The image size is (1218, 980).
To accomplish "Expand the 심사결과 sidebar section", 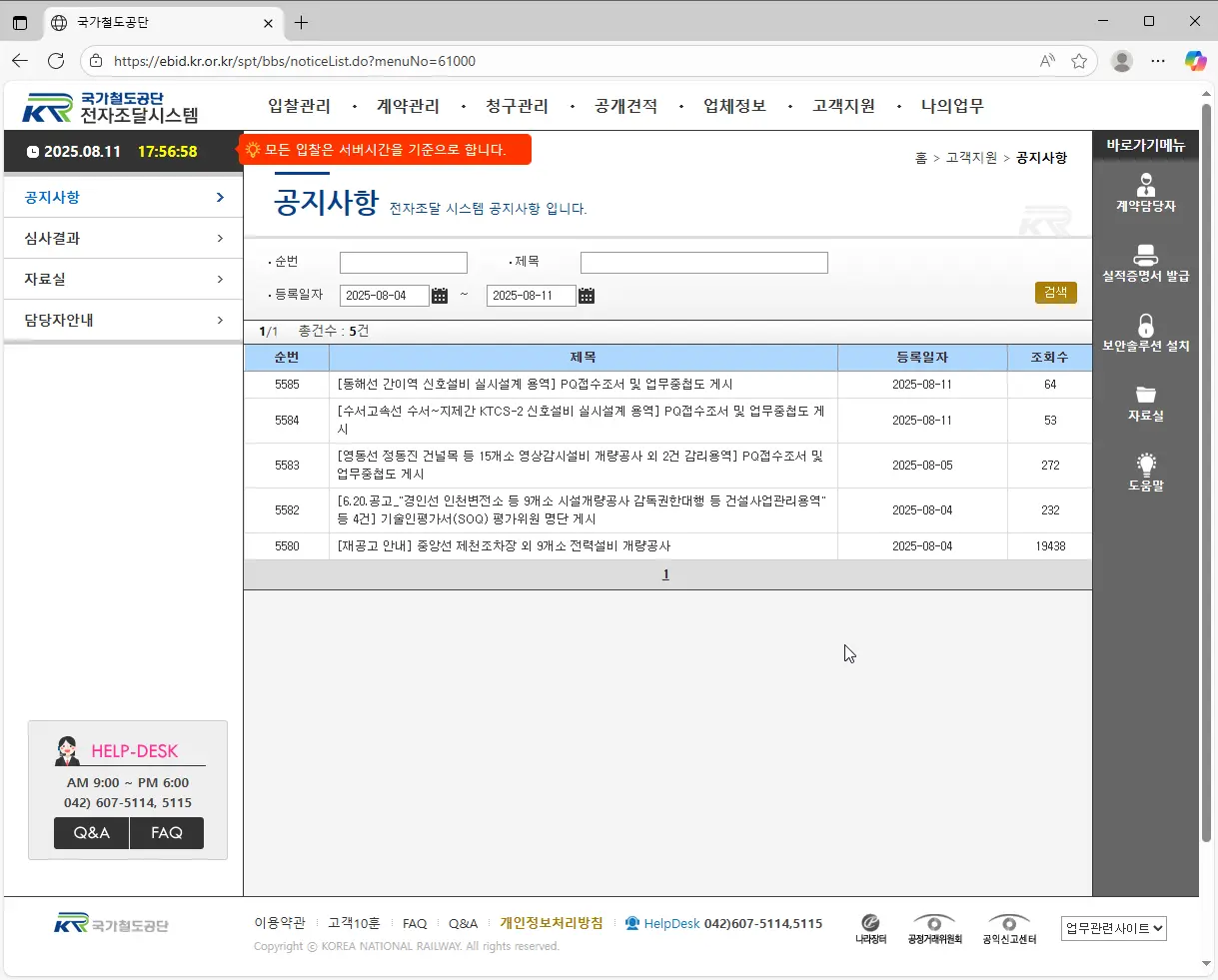I will click(x=122, y=238).
